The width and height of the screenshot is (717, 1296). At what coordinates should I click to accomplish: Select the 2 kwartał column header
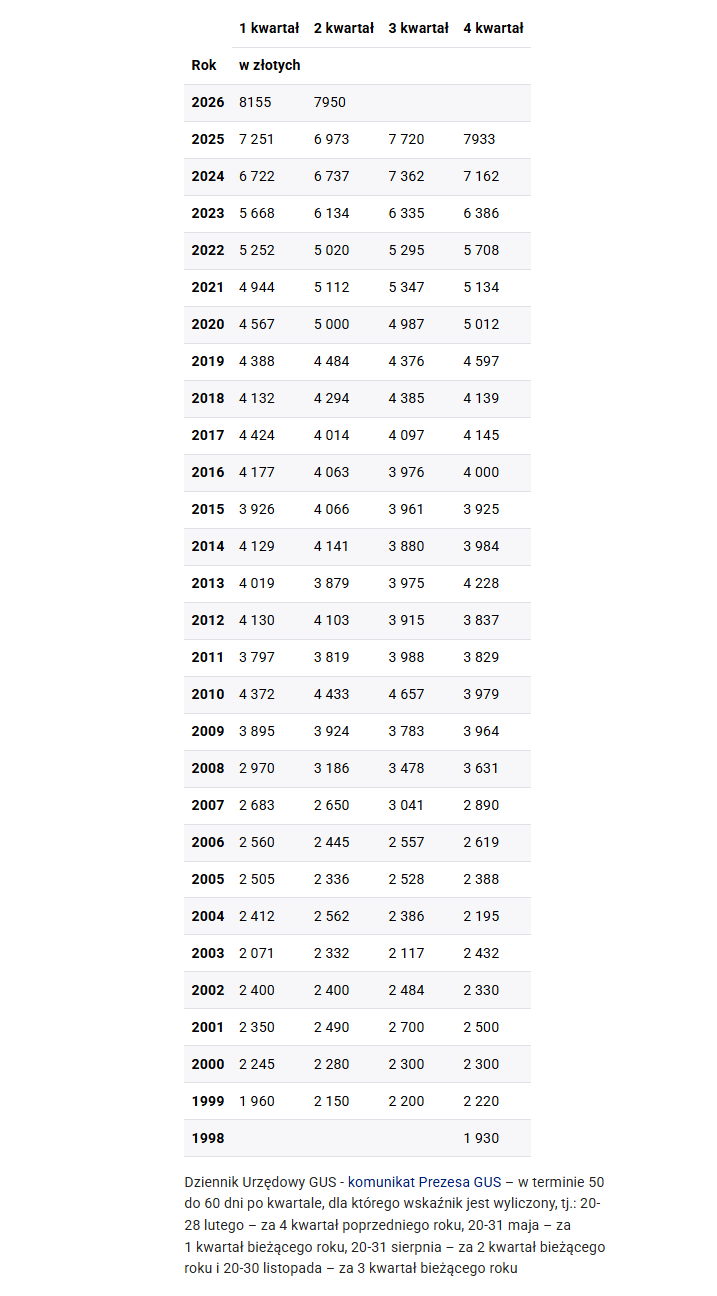pyautogui.click(x=344, y=28)
